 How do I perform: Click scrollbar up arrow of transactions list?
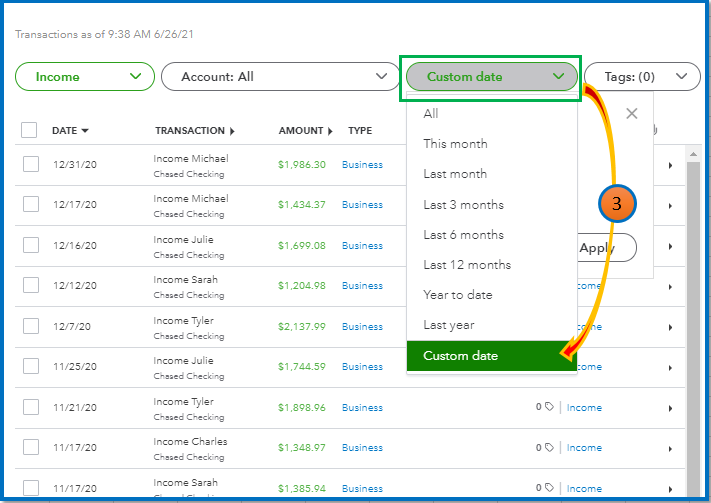pyautogui.click(x=693, y=154)
